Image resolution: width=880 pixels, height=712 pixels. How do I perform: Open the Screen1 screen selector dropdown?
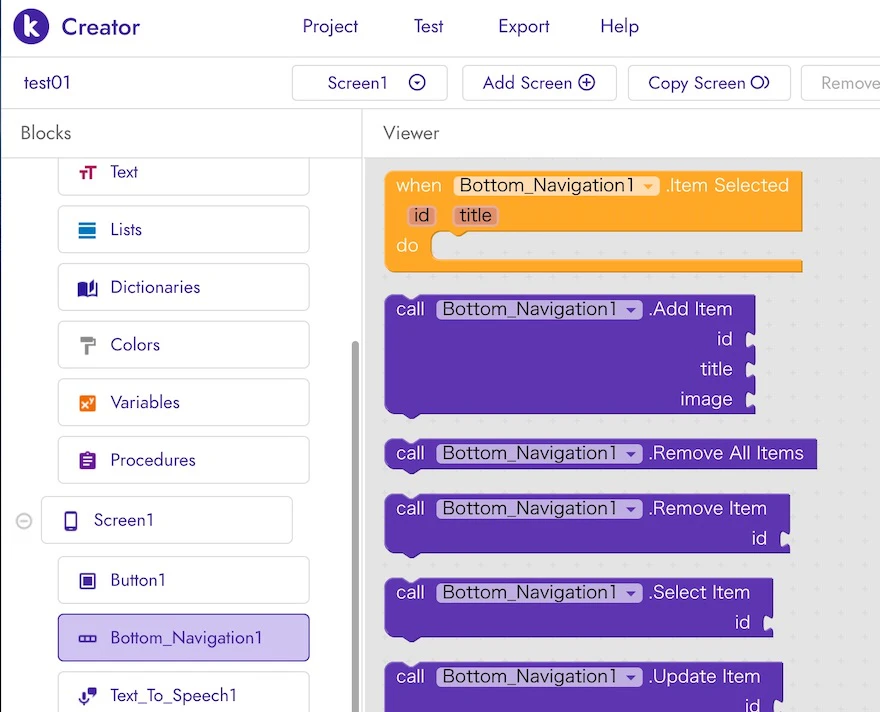(369, 83)
